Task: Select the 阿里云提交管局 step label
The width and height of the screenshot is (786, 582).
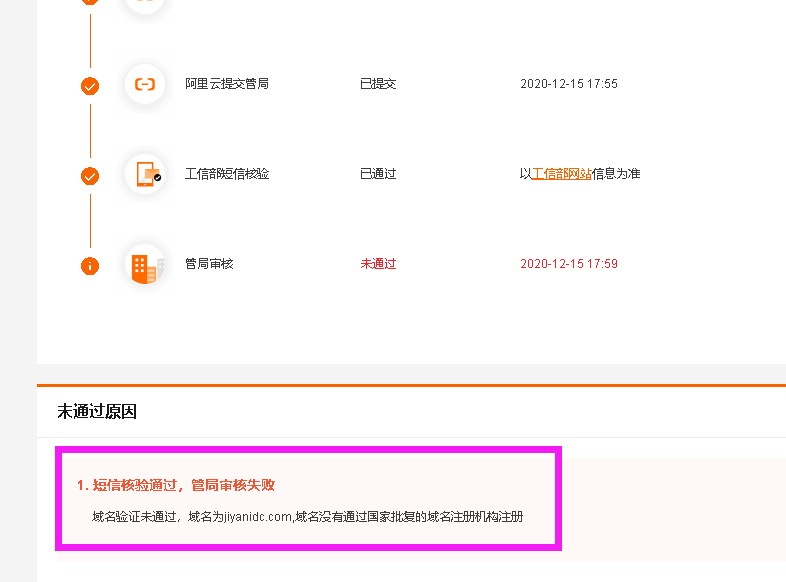Action: 227,84
